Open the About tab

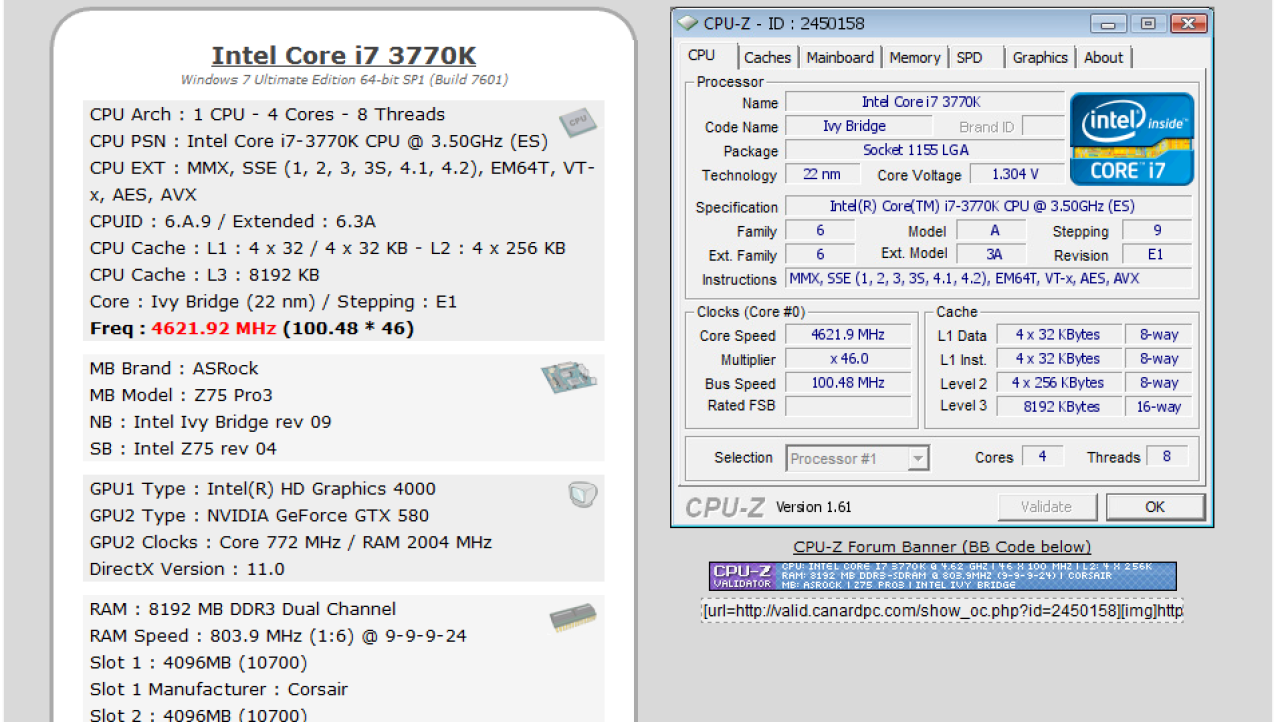1104,58
